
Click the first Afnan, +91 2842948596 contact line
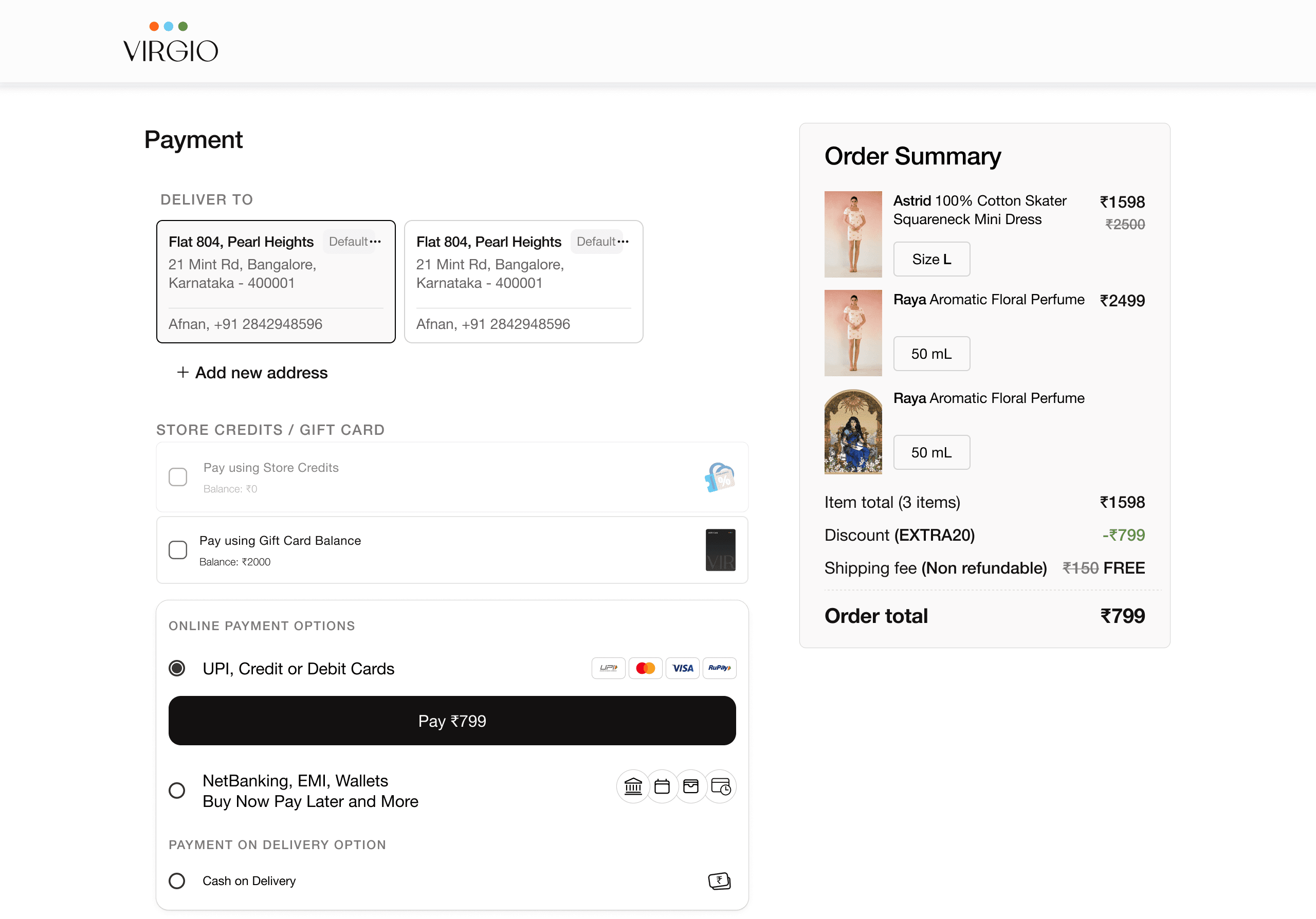click(x=245, y=324)
